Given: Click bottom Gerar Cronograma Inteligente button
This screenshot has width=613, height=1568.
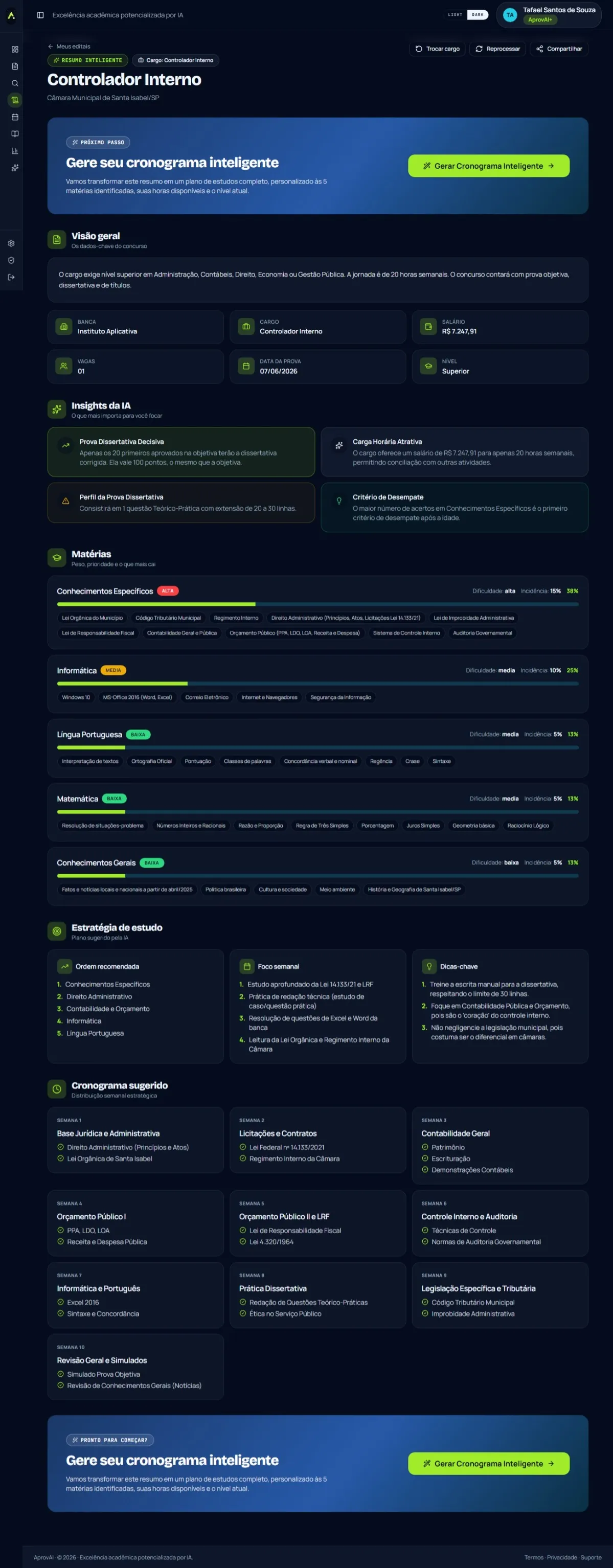Looking at the screenshot, I should click(488, 1463).
